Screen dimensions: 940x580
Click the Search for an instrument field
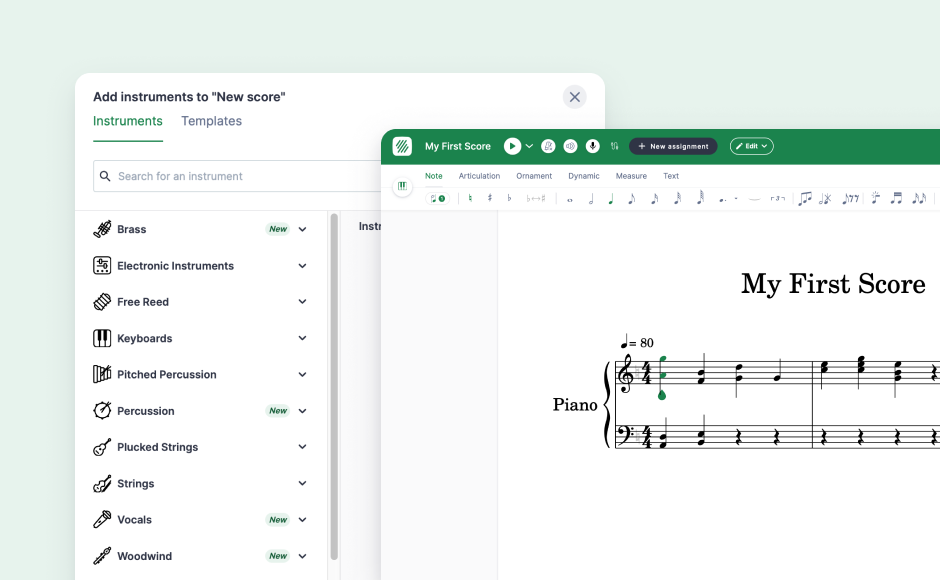(x=240, y=176)
